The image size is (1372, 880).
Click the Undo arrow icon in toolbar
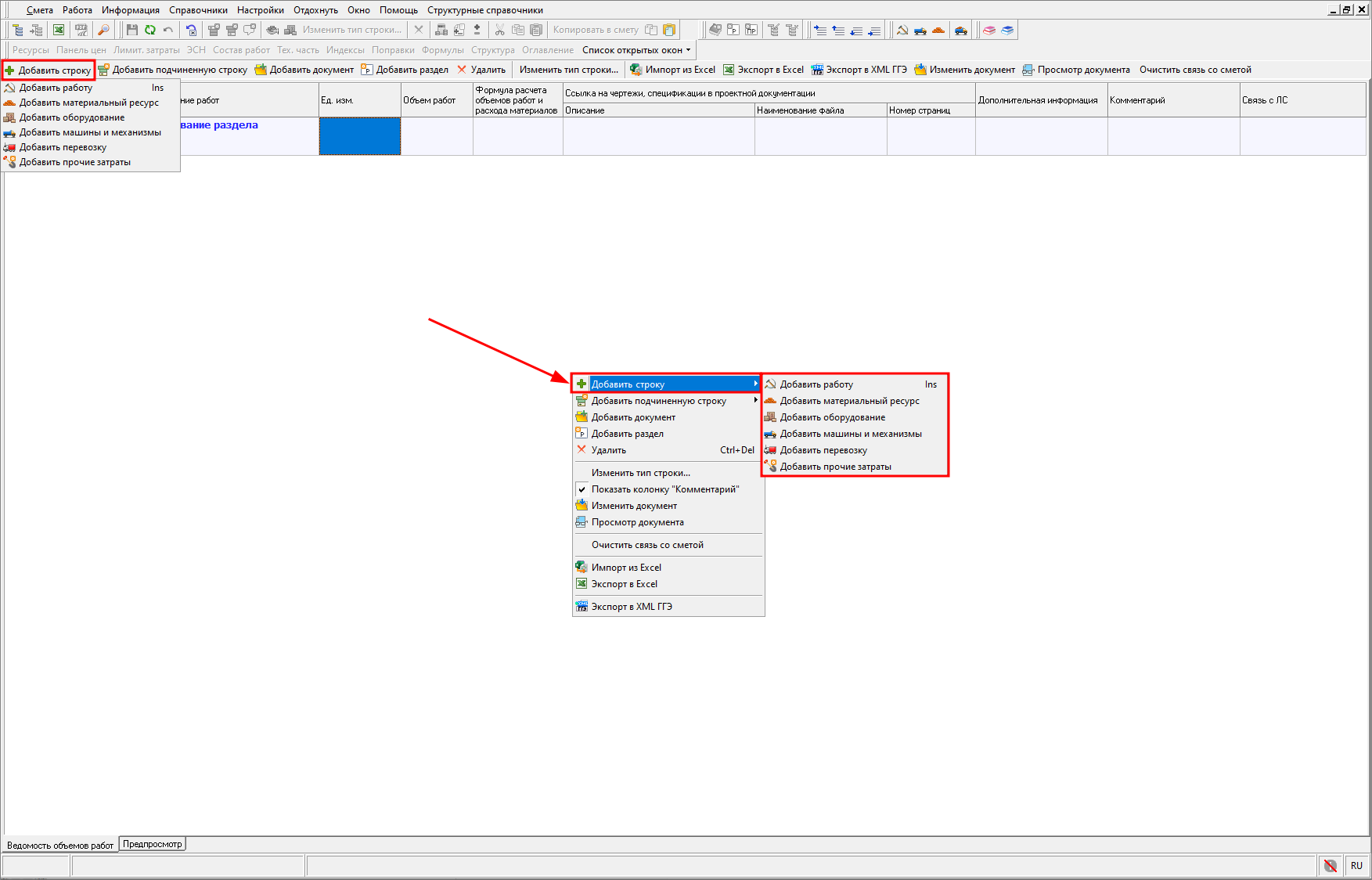click(x=167, y=30)
